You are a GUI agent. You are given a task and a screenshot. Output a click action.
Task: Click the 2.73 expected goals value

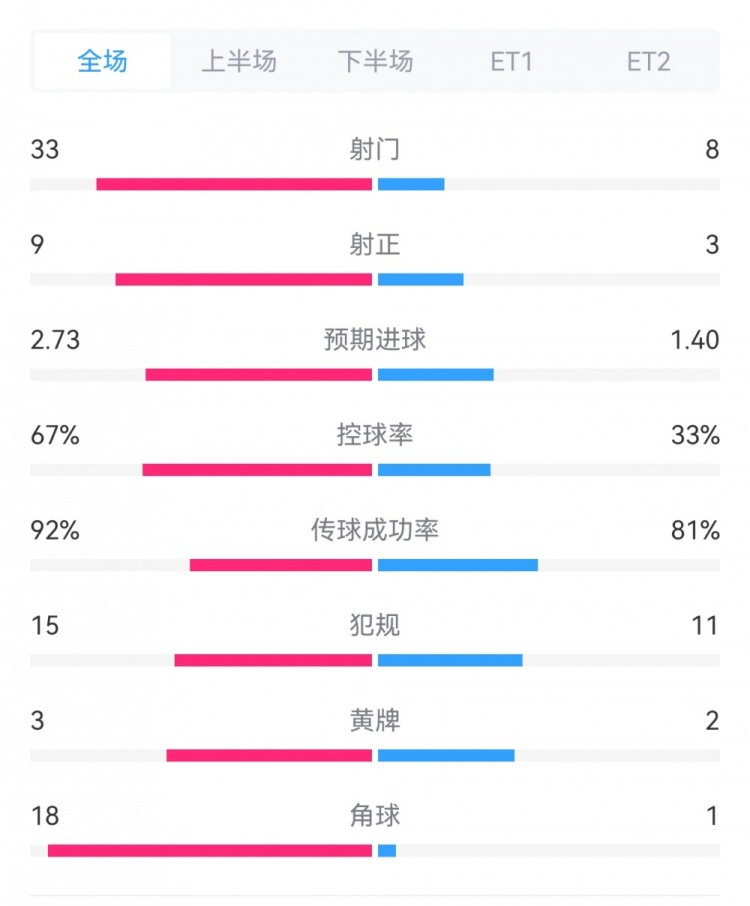click(x=56, y=340)
